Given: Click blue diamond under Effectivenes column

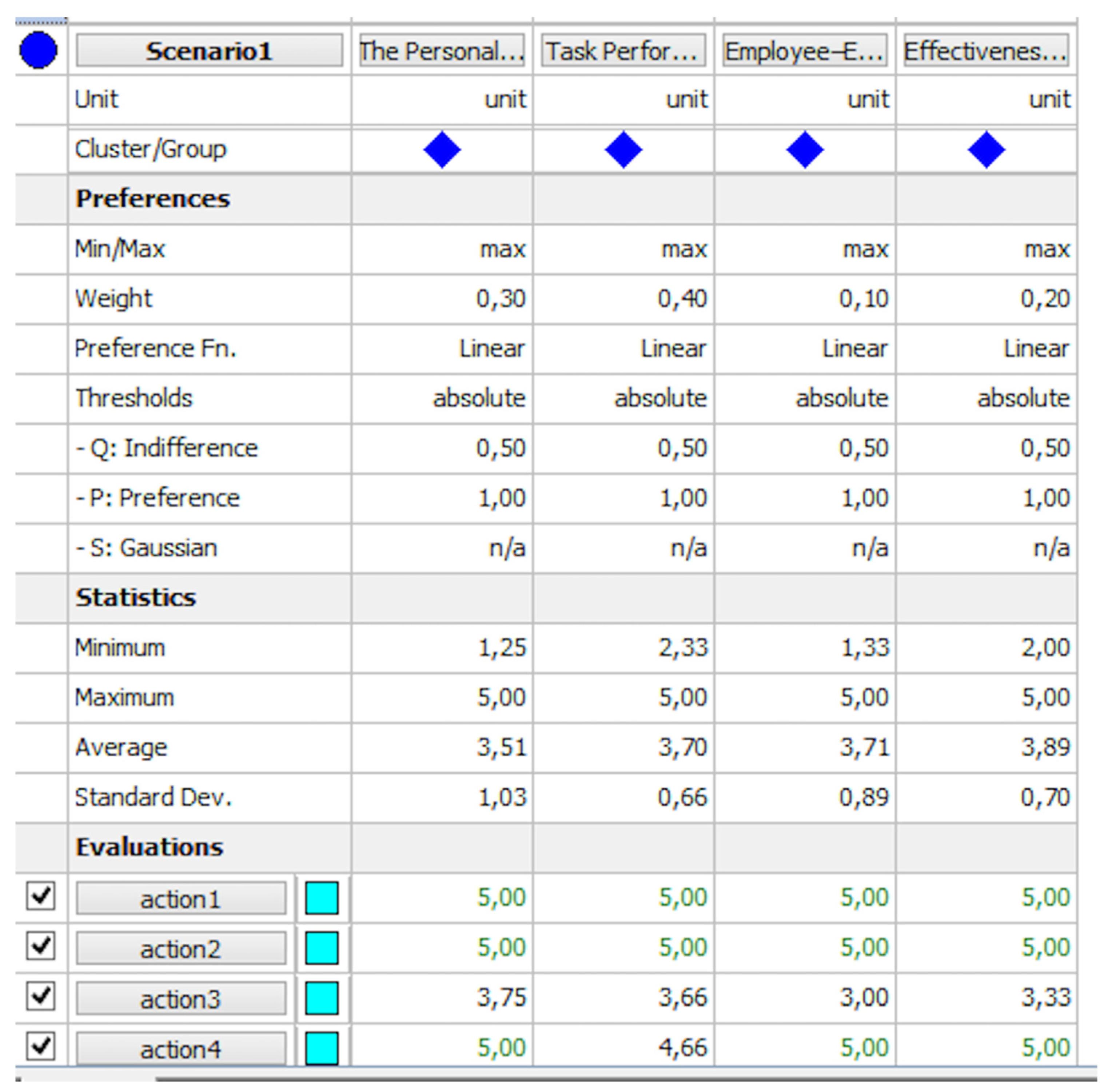Looking at the screenshot, I should [x=986, y=150].
